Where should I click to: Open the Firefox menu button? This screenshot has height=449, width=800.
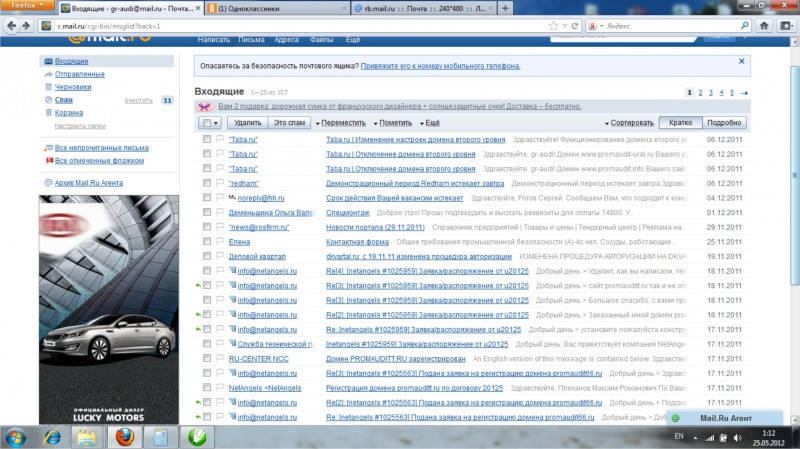pyautogui.click(x=28, y=6)
